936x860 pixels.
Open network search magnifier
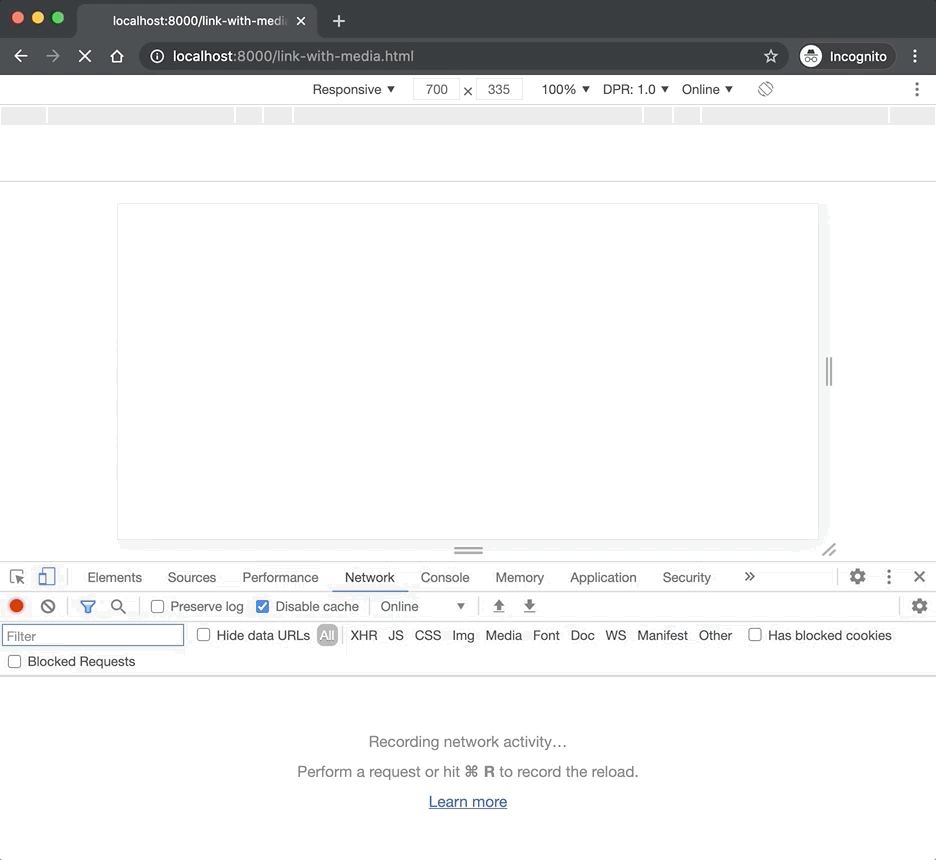tap(118, 606)
